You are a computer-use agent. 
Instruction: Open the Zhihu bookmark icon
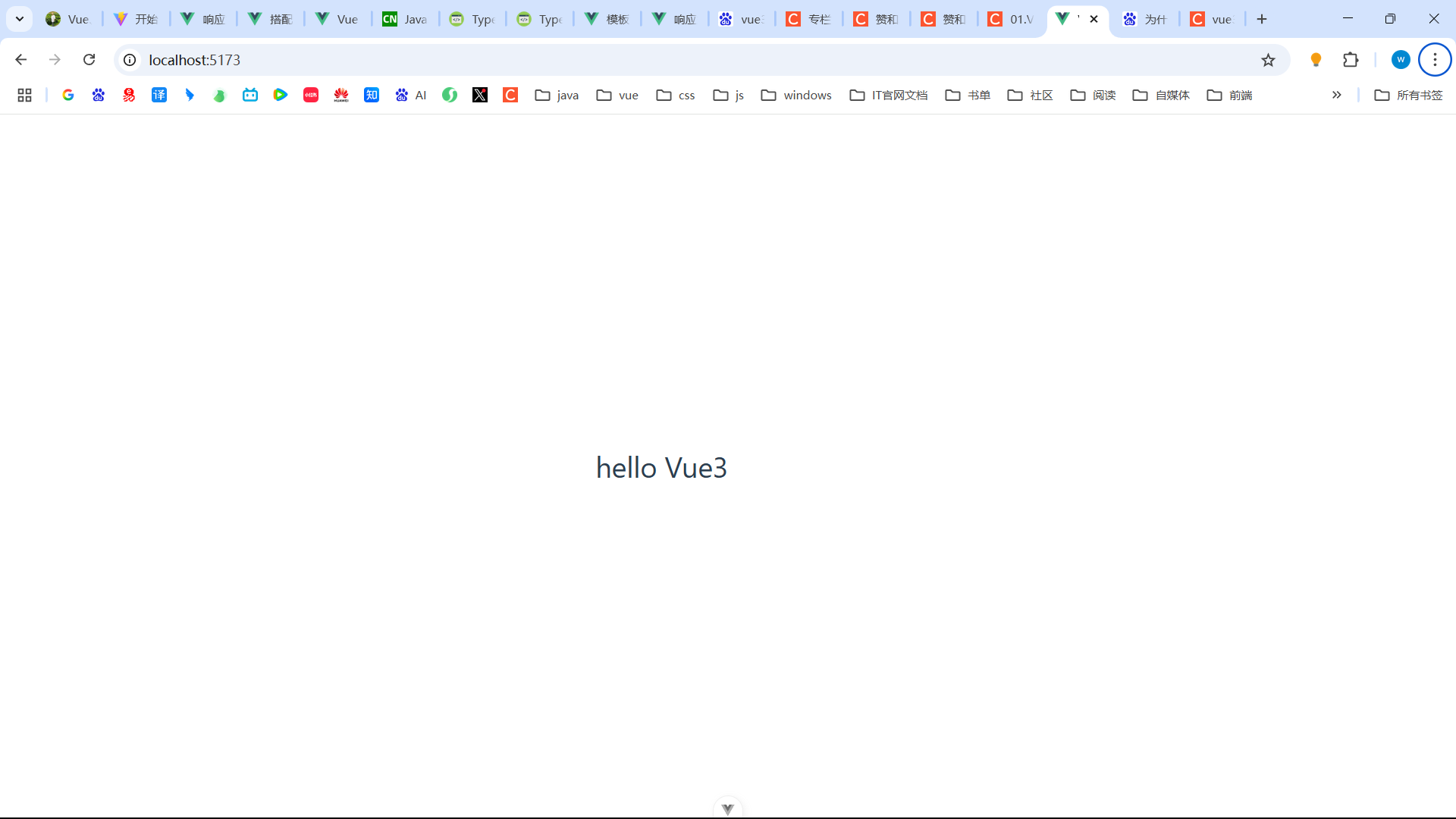click(372, 95)
